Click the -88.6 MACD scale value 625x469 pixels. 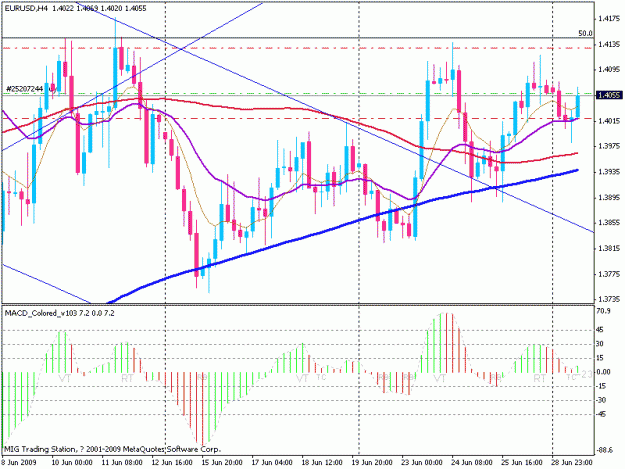pyautogui.click(x=605, y=450)
